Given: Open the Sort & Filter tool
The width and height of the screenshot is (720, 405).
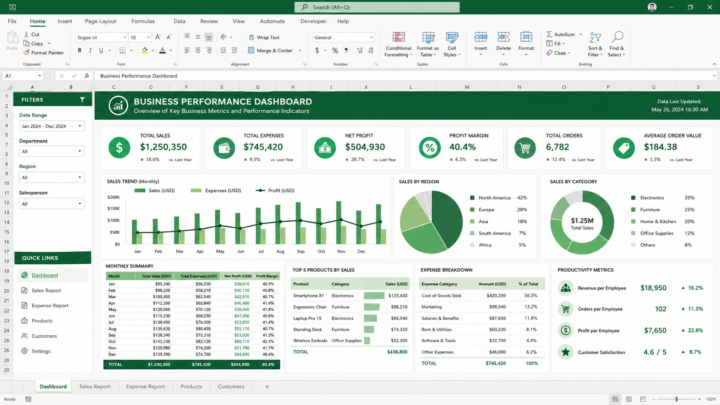Looking at the screenshot, I should (x=595, y=45).
